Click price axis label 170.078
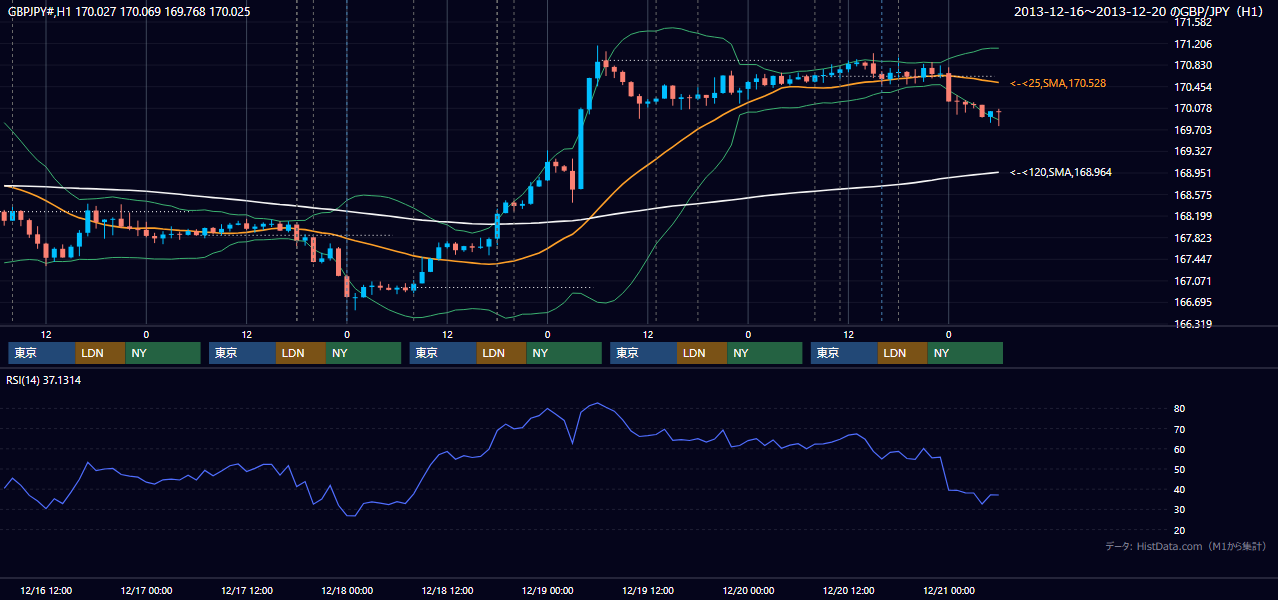The height and width of the screenshot is (600, 1278). tap(1193, 108)
